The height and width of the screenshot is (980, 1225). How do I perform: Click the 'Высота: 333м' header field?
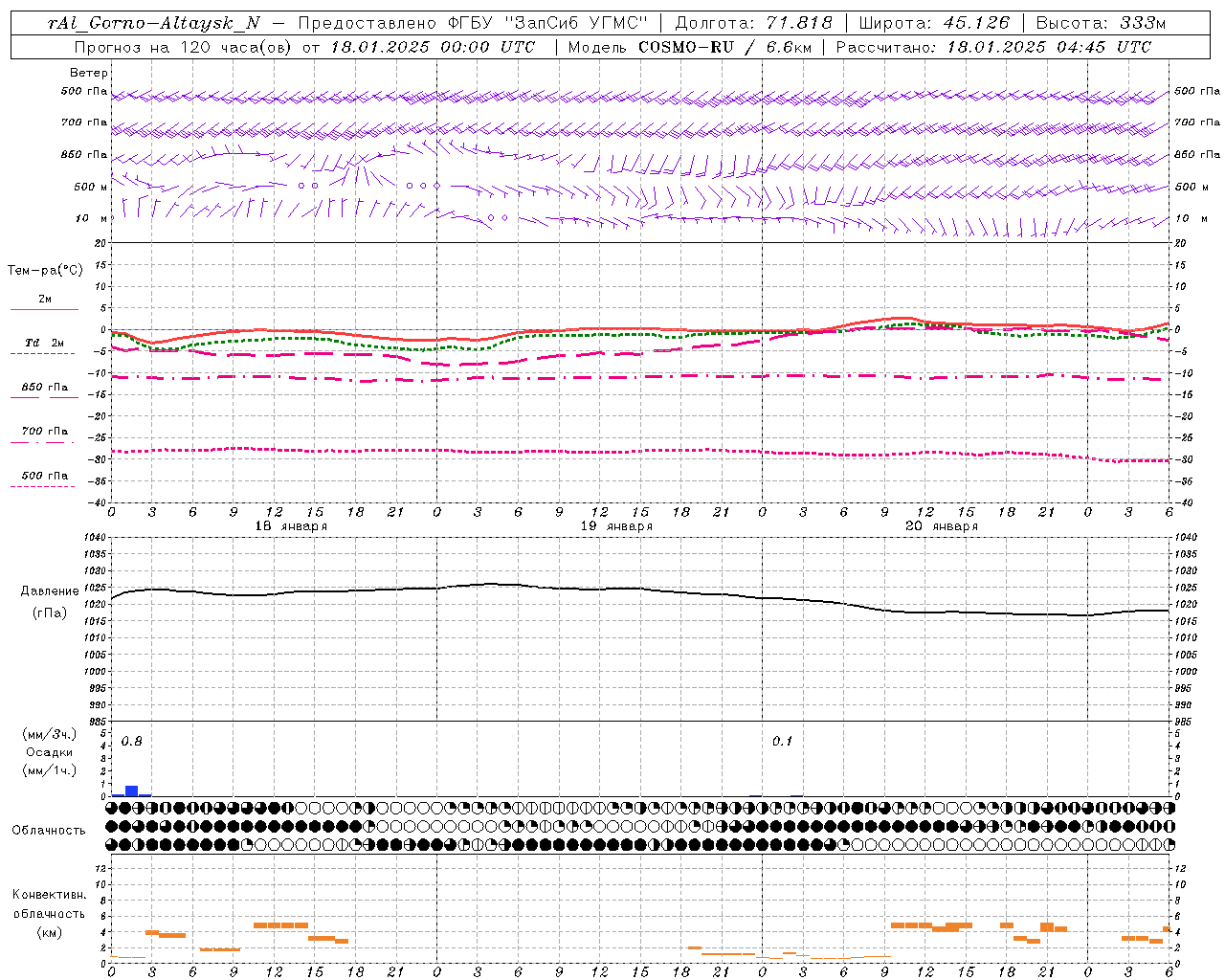tap(1101, 24)
